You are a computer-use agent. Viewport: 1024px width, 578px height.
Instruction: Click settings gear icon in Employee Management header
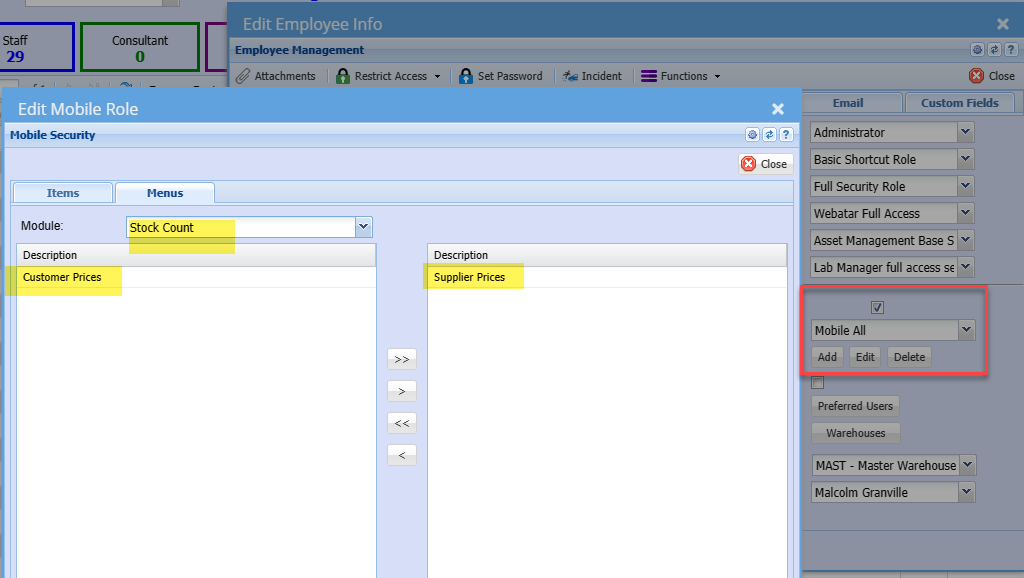[977, 50]
